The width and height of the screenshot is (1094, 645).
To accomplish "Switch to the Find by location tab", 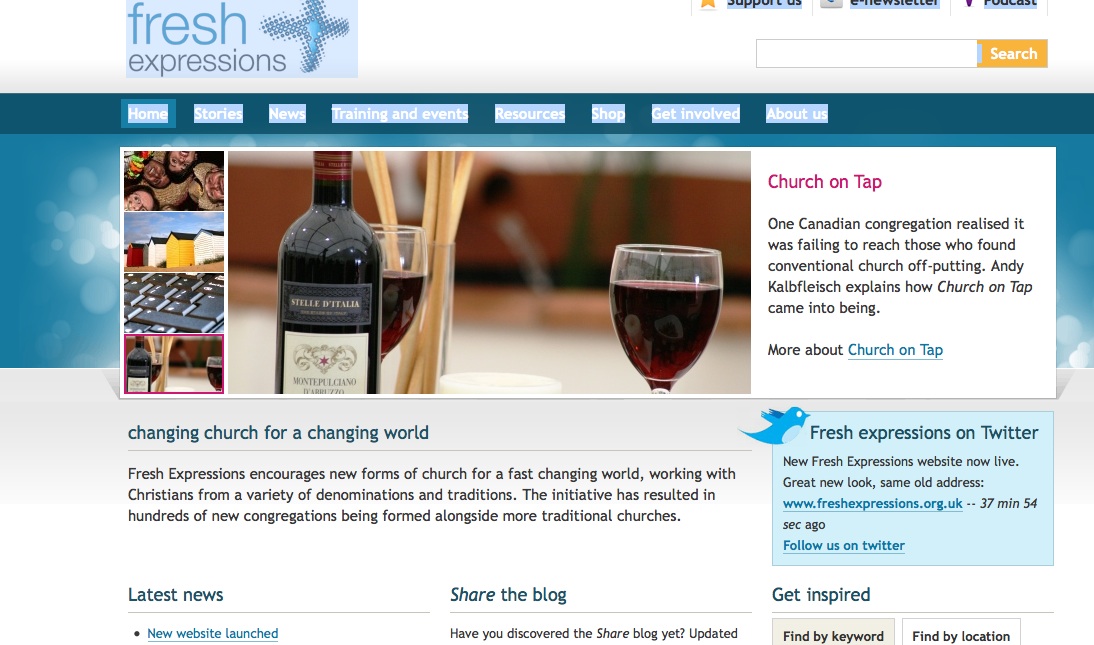I will click(x=961, y=632).
